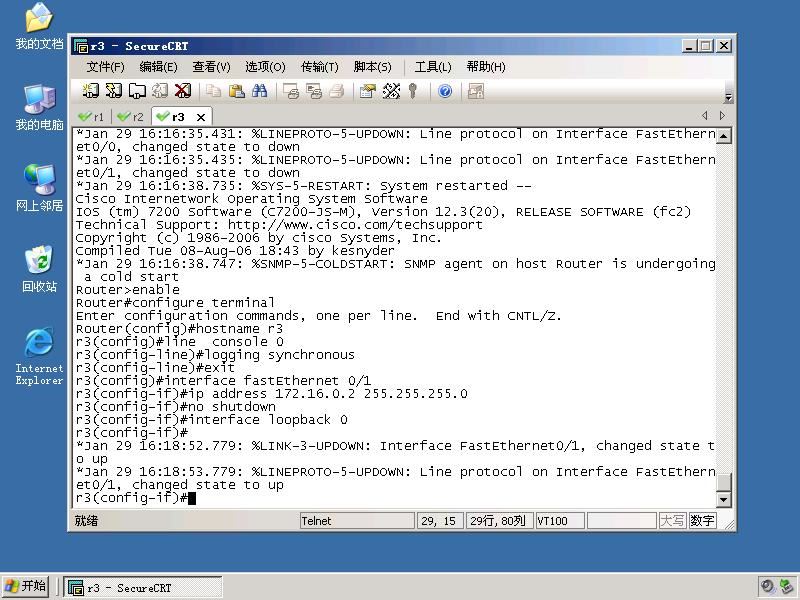Screen dimensions: 800x600
Task: Click the 数字 Num Lock indicator
Action: pyautogui.click(x=702, y=521)
